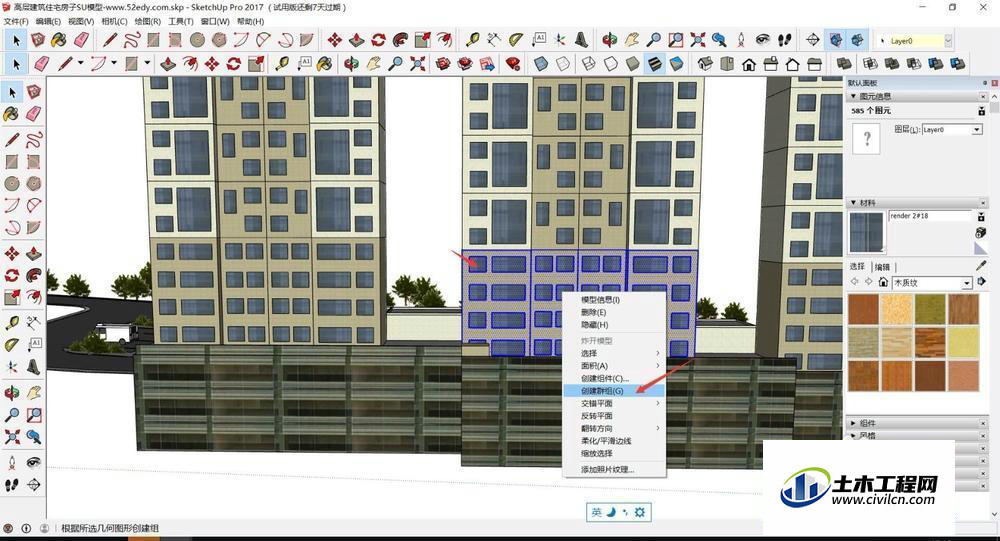Open the Iso house view
The image size is (1000, 541).
pos(705,64)
